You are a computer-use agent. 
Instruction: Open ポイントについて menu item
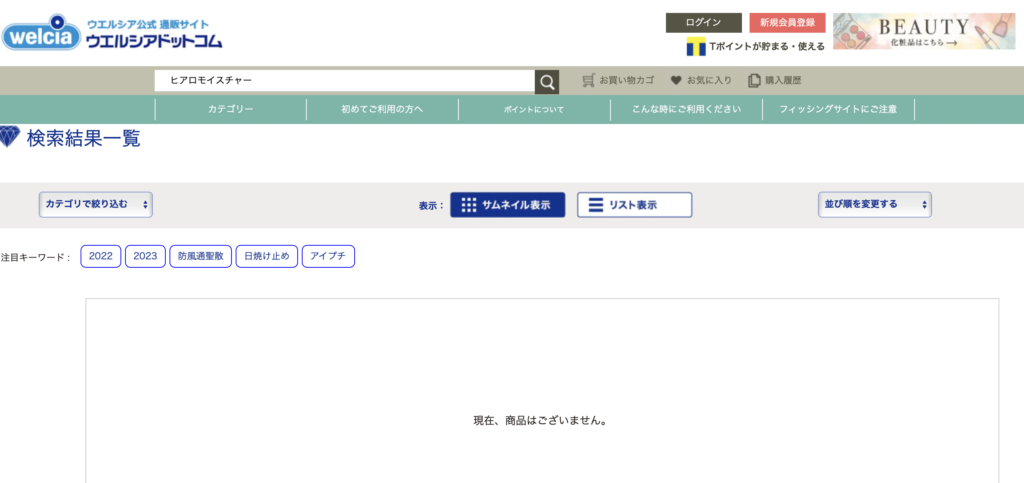[x=534, y=110]
